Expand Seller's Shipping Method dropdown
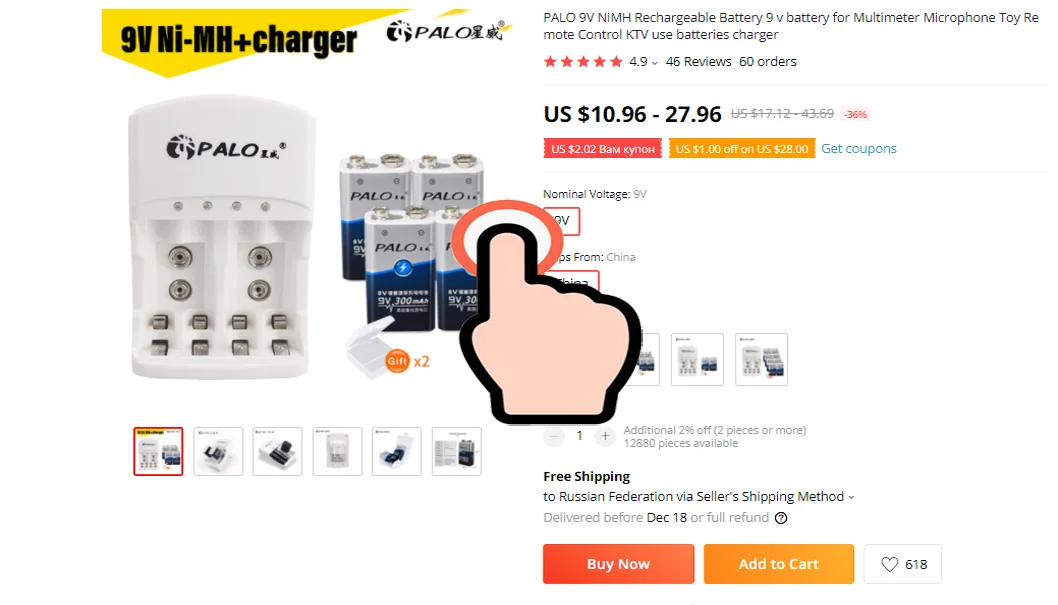Image resolution: width=1058 pixels, height=605 pixels. pos(851,497)
